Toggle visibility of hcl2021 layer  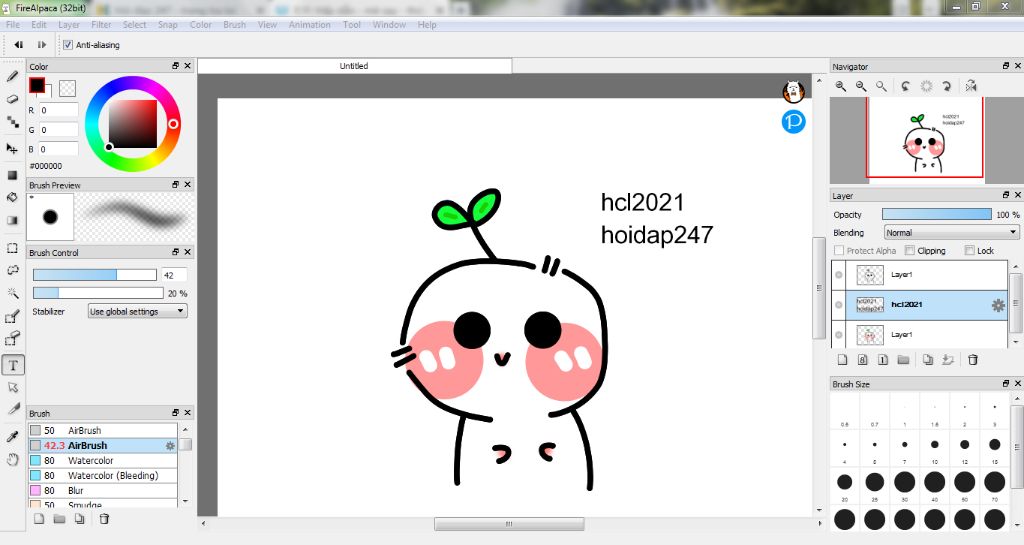pos(839,305)
